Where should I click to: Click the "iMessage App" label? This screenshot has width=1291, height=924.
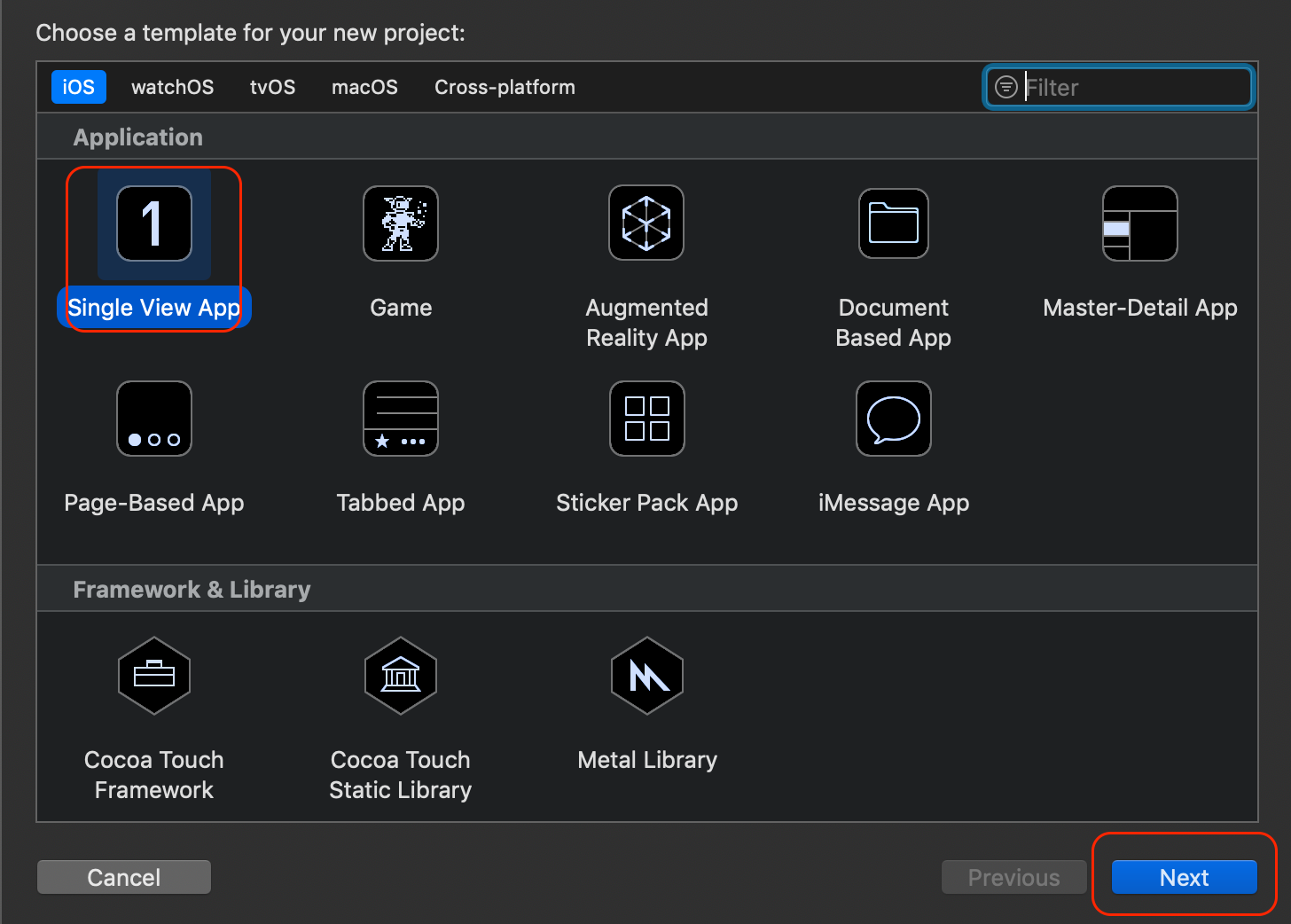coord(894,503)
